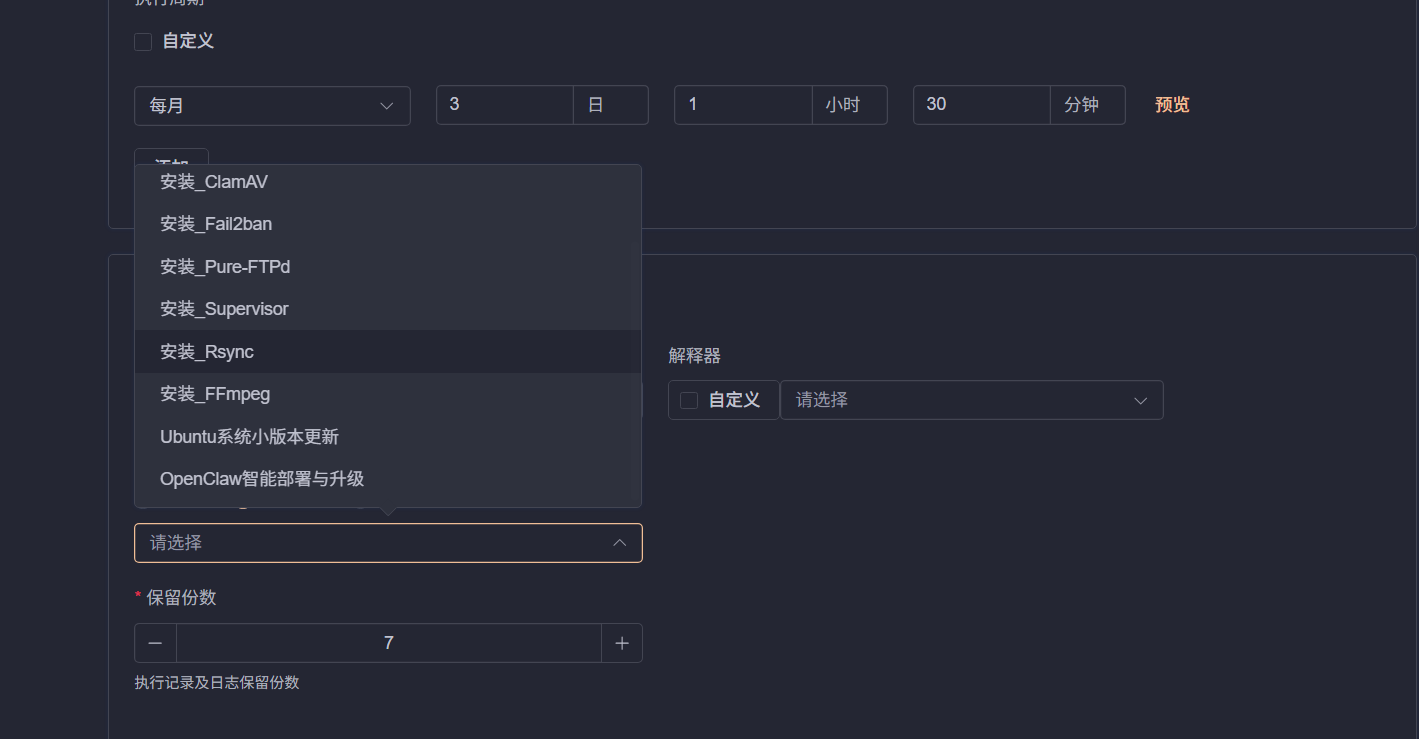
Task: Pick OpenClaw智能部署与升级 script
Action: 262,479
